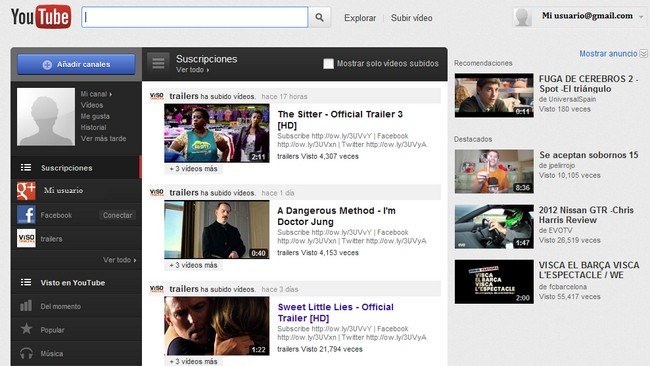Open the Suscripciones list menu icon

[158, 63]
